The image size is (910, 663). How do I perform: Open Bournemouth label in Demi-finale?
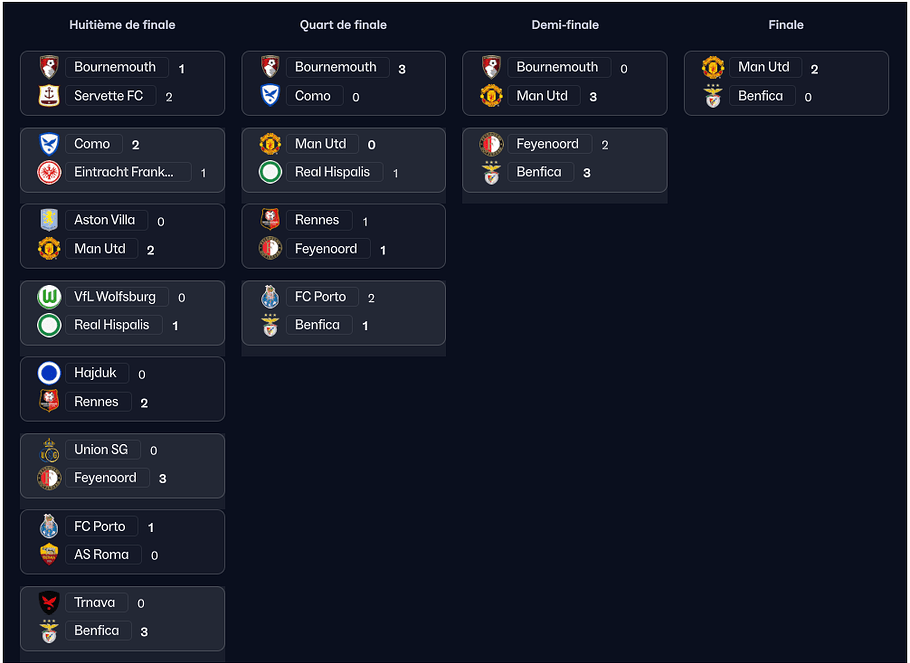[557, 67]
